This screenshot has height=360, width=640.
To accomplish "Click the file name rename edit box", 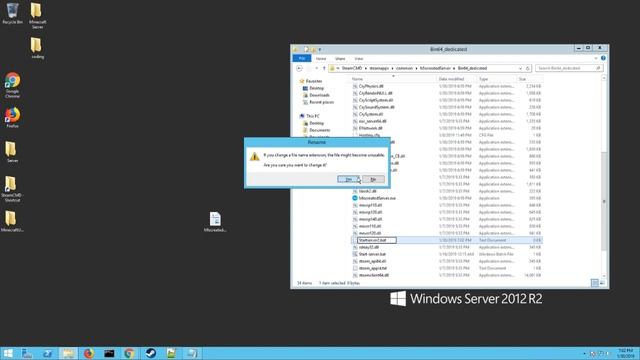I will [376, 240].
